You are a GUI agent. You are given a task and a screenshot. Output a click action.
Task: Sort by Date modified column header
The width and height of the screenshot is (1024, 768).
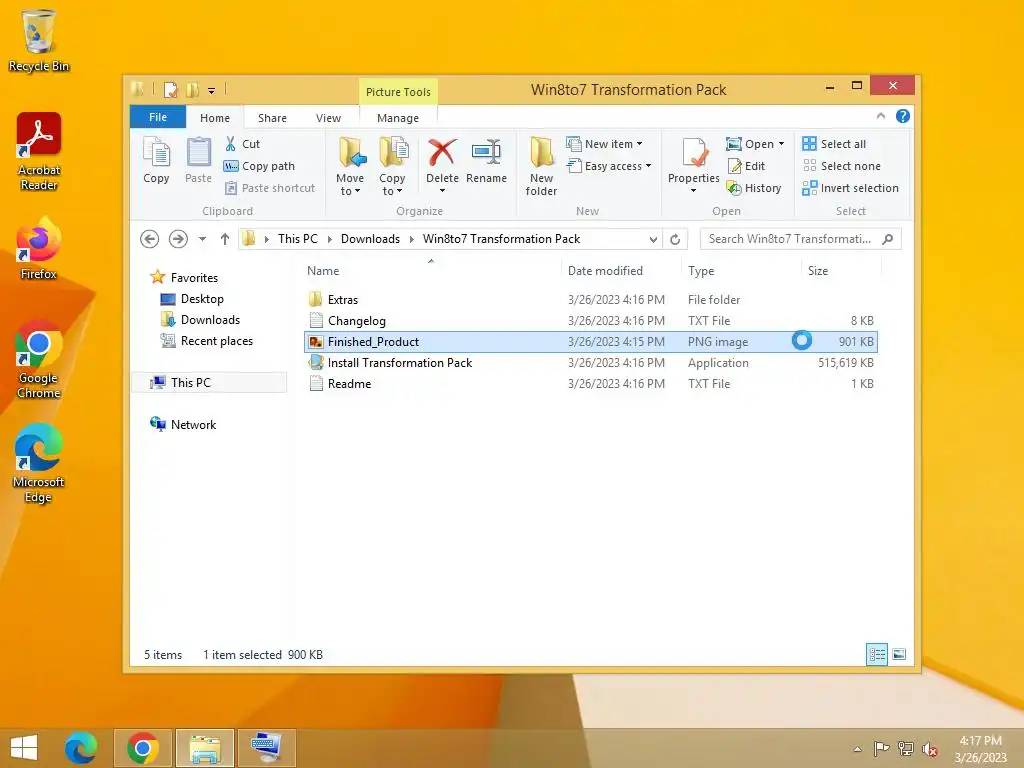pos(605,270)
